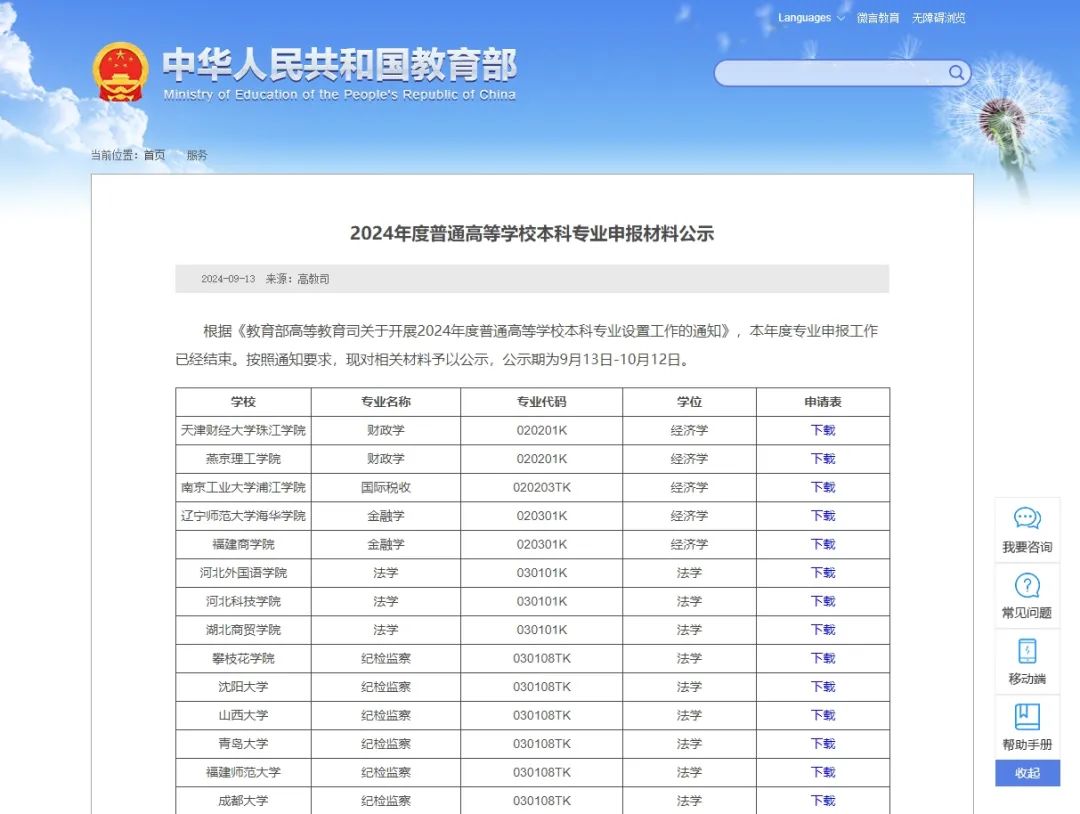Download the 南京工业大学浦江学院 application form

[822, 488]
